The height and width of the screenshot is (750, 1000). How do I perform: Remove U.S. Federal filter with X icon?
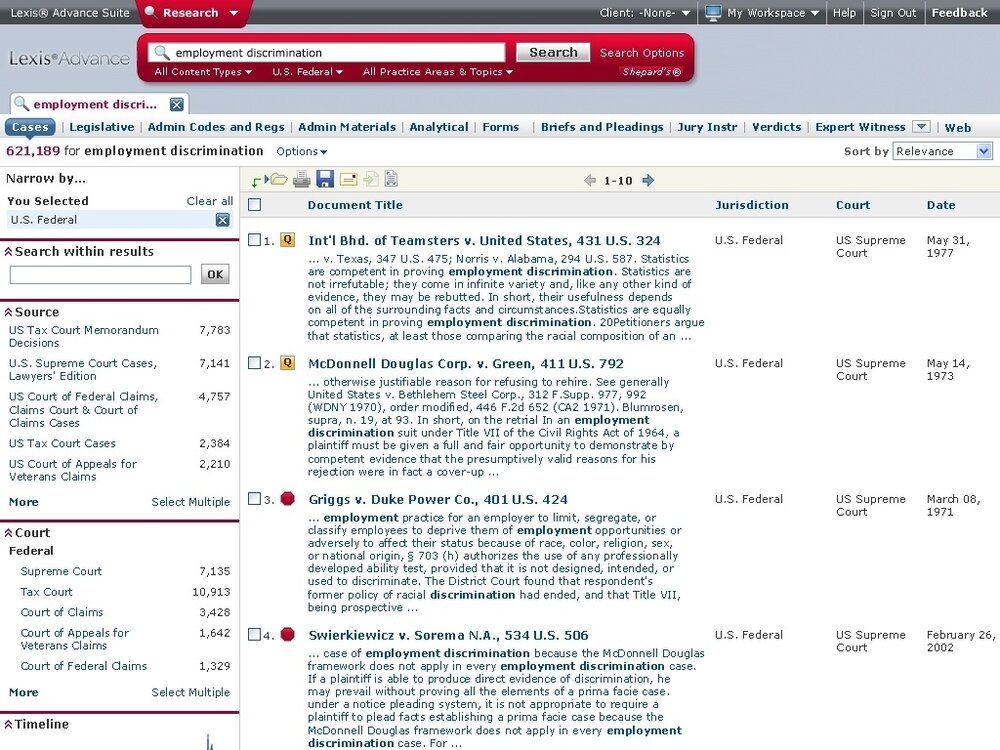click(222, 220)
